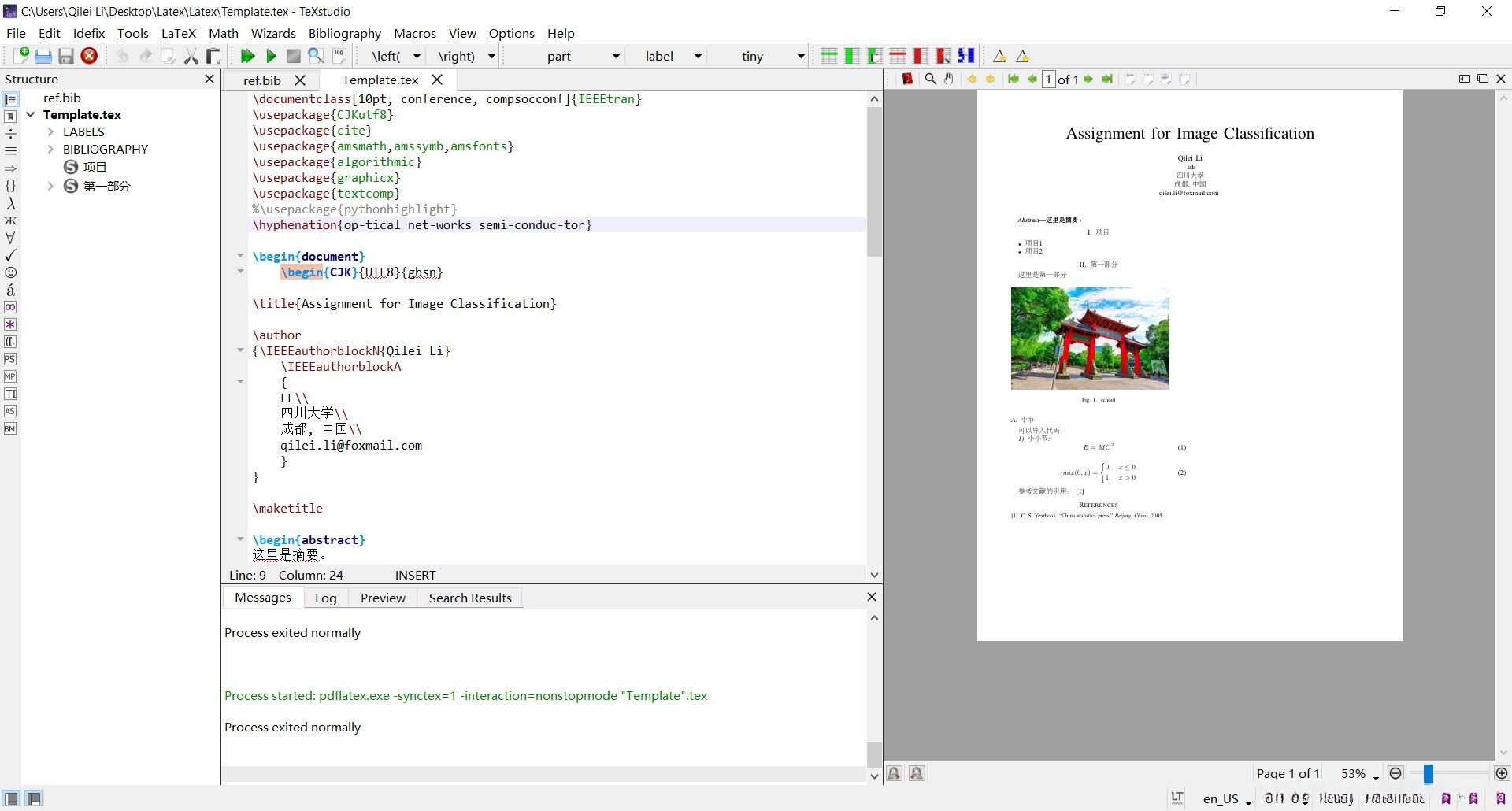Click the Build & View double-arrow icon
1512x811 pixels.
click(x=247, y=56)
